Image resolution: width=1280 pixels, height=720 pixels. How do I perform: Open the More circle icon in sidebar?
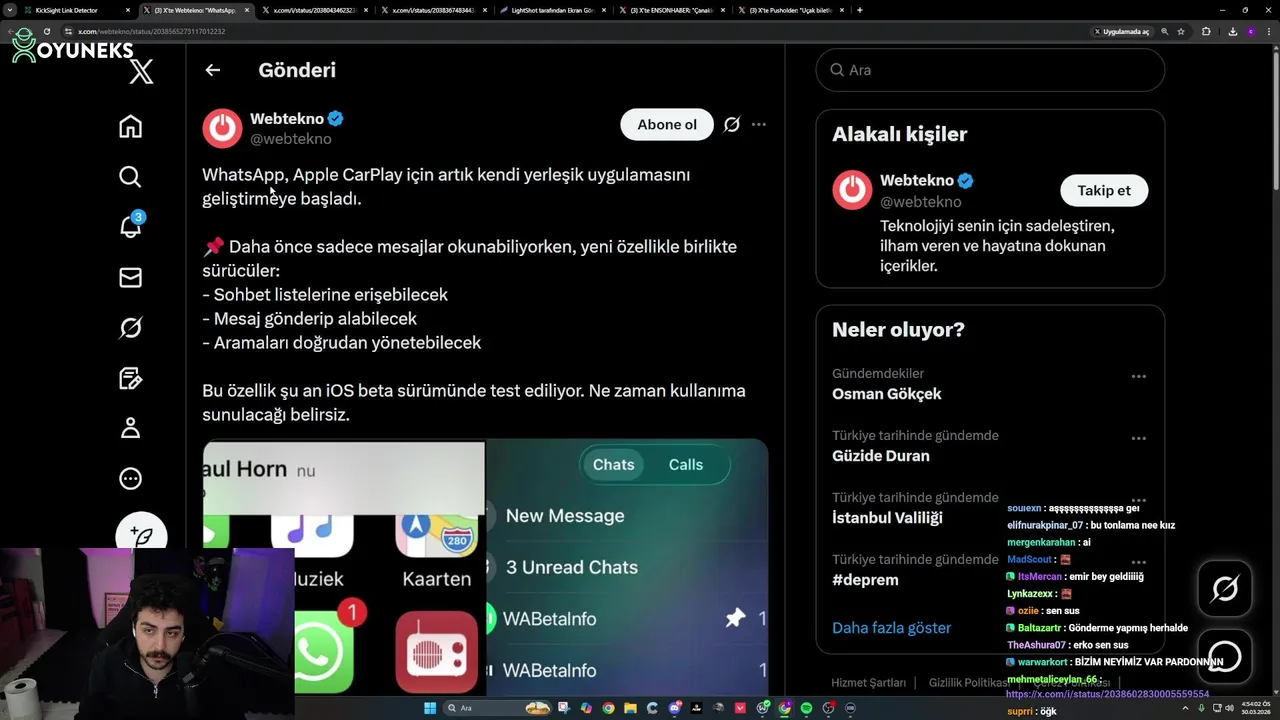[130, 479]
